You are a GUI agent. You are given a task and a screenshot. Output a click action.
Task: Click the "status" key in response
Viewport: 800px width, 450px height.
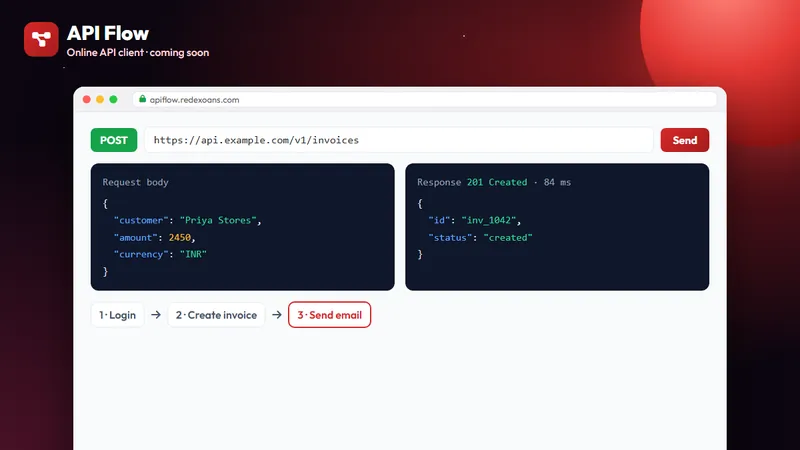[450, 237]
